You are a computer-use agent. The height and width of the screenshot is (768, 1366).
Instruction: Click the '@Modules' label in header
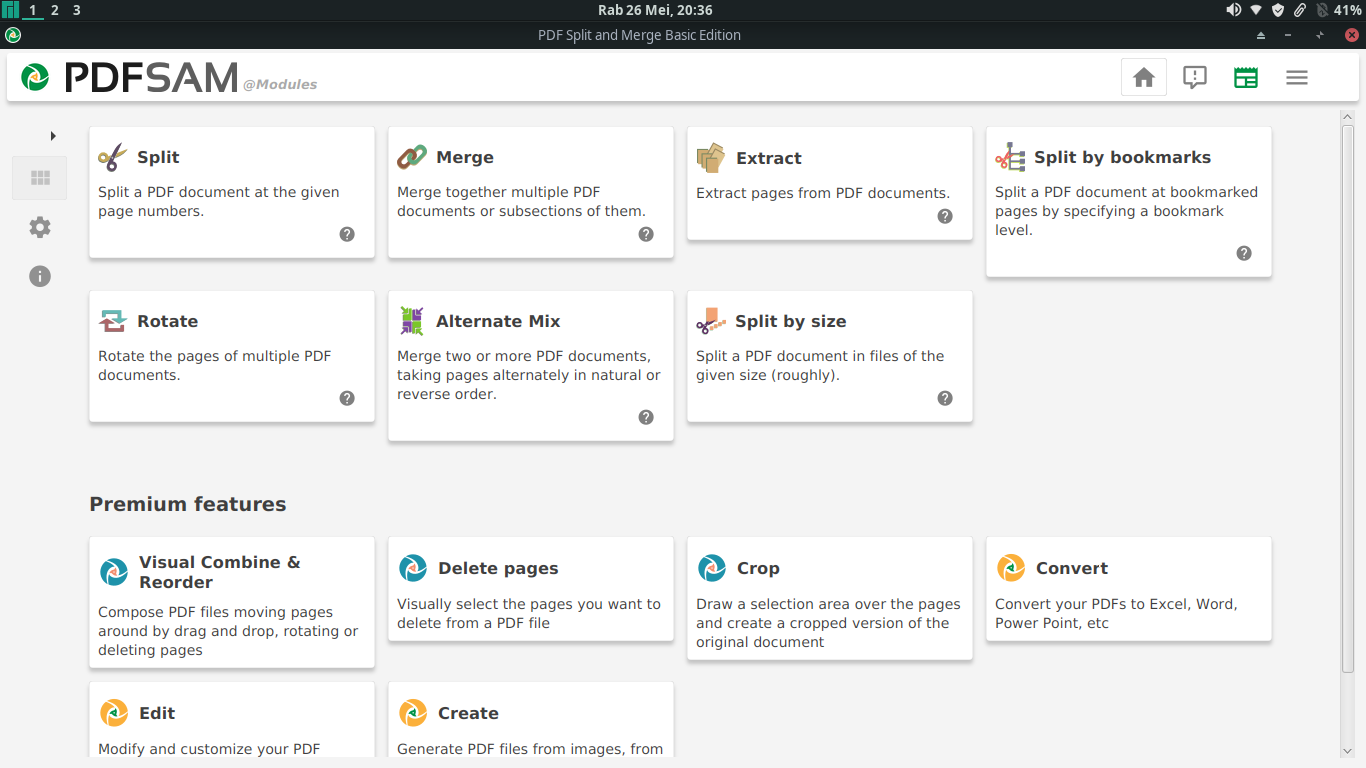pyautogui.click(x=280, y=85)
